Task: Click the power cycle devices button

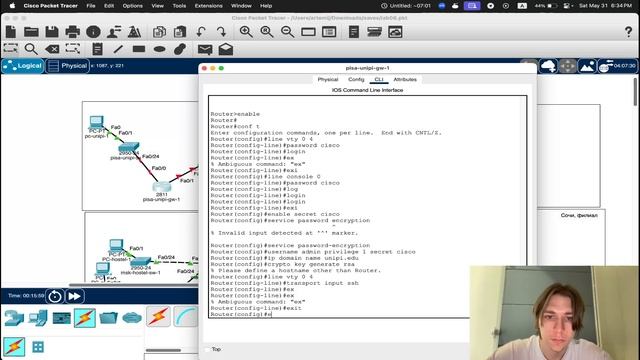Action: tap(55, 296)
